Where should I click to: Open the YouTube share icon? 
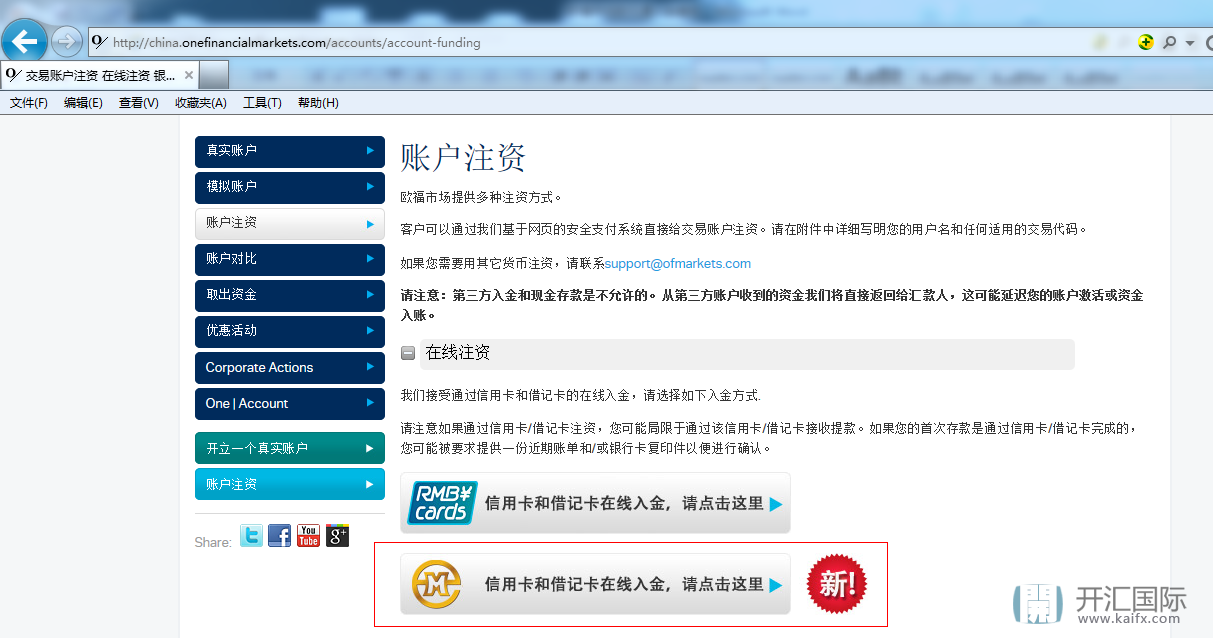pyautogui.click(x=308, y=536)
